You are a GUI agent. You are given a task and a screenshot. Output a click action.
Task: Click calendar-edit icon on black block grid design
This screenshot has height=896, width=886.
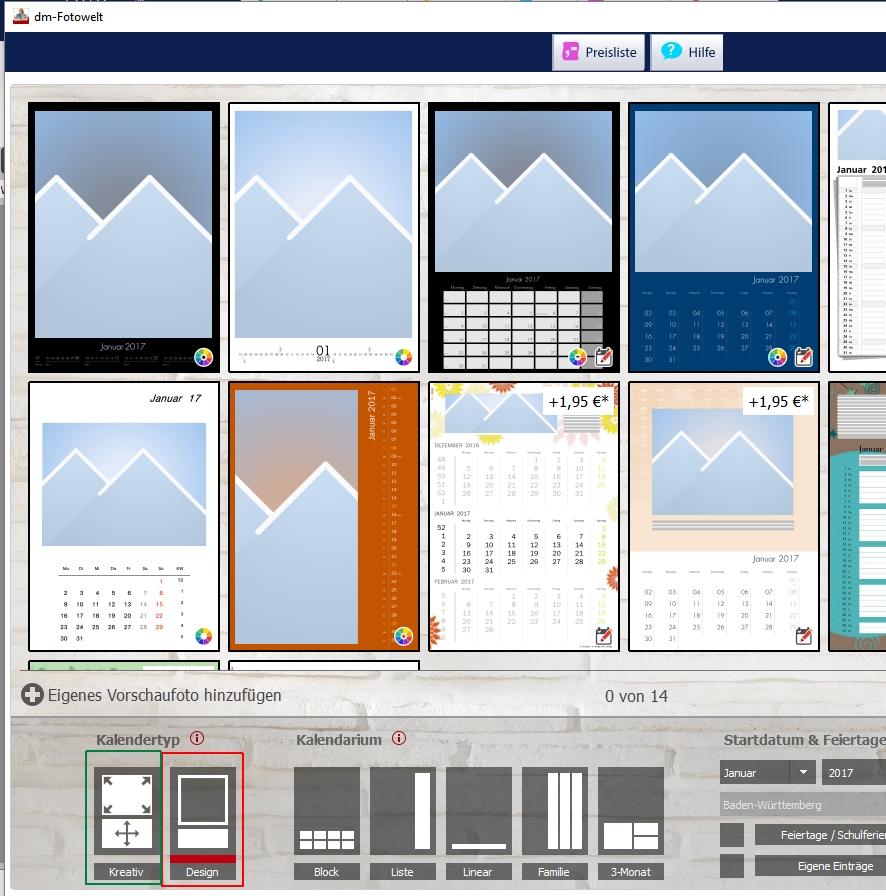point(604,357)
